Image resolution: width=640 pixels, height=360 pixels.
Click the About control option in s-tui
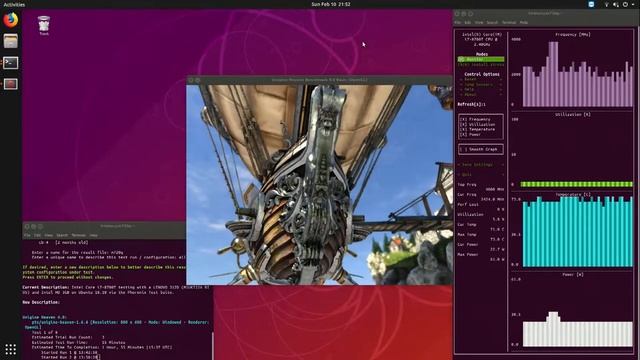(481, 94)
